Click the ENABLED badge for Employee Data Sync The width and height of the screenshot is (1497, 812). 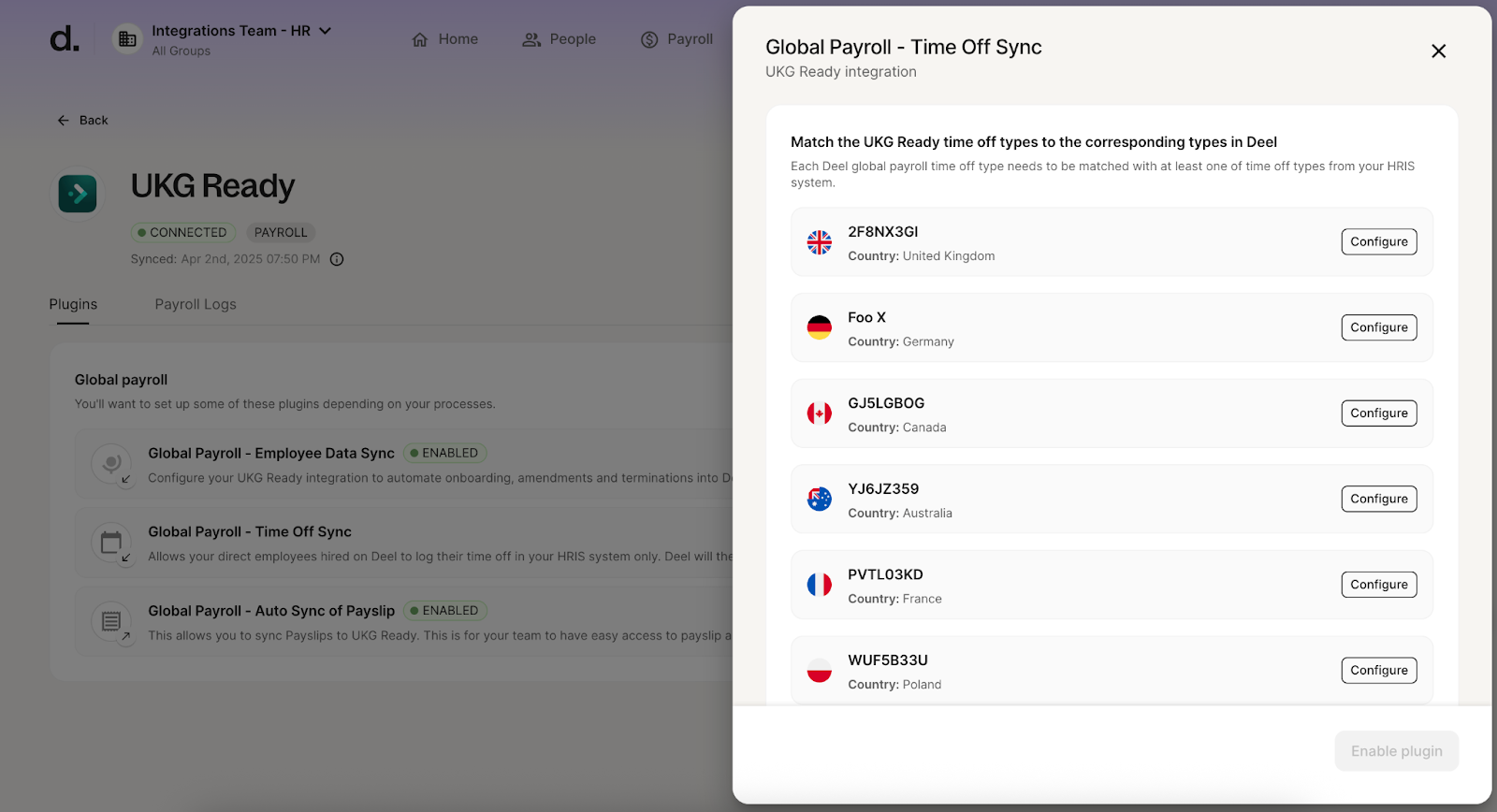445,453
